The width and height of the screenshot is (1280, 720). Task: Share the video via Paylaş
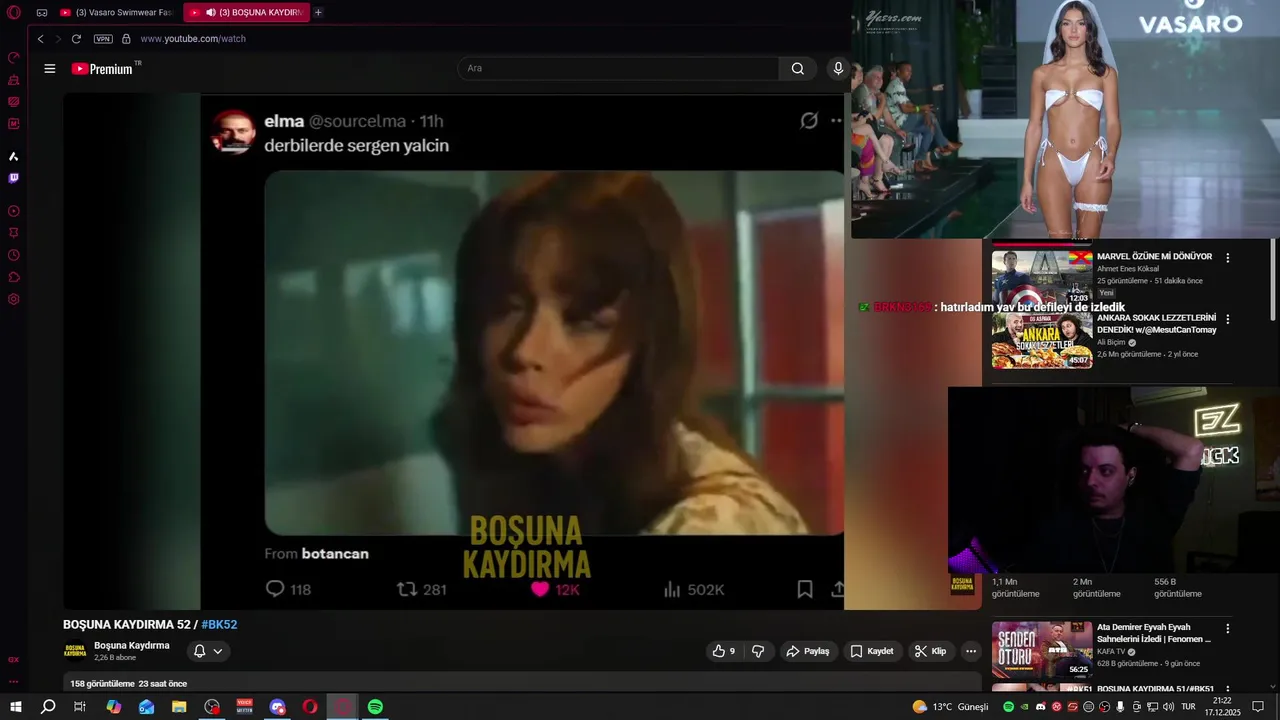click(808, 651)
